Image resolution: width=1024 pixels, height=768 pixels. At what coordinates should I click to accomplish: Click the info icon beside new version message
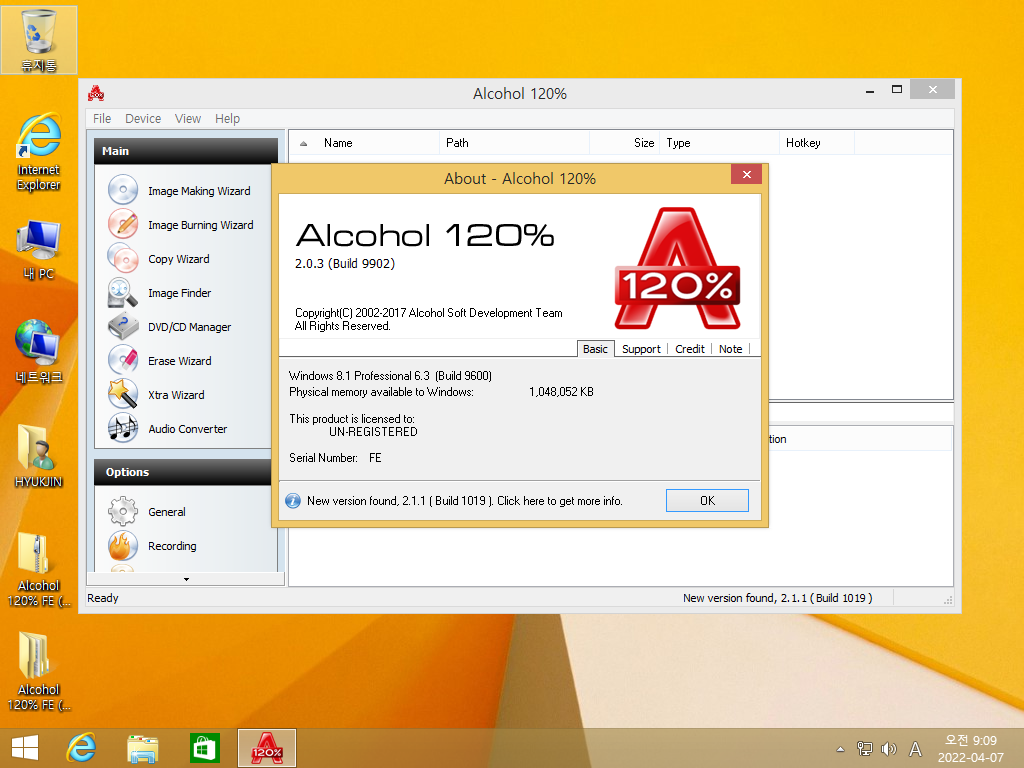pyautogui.click(x=293, y=501)
